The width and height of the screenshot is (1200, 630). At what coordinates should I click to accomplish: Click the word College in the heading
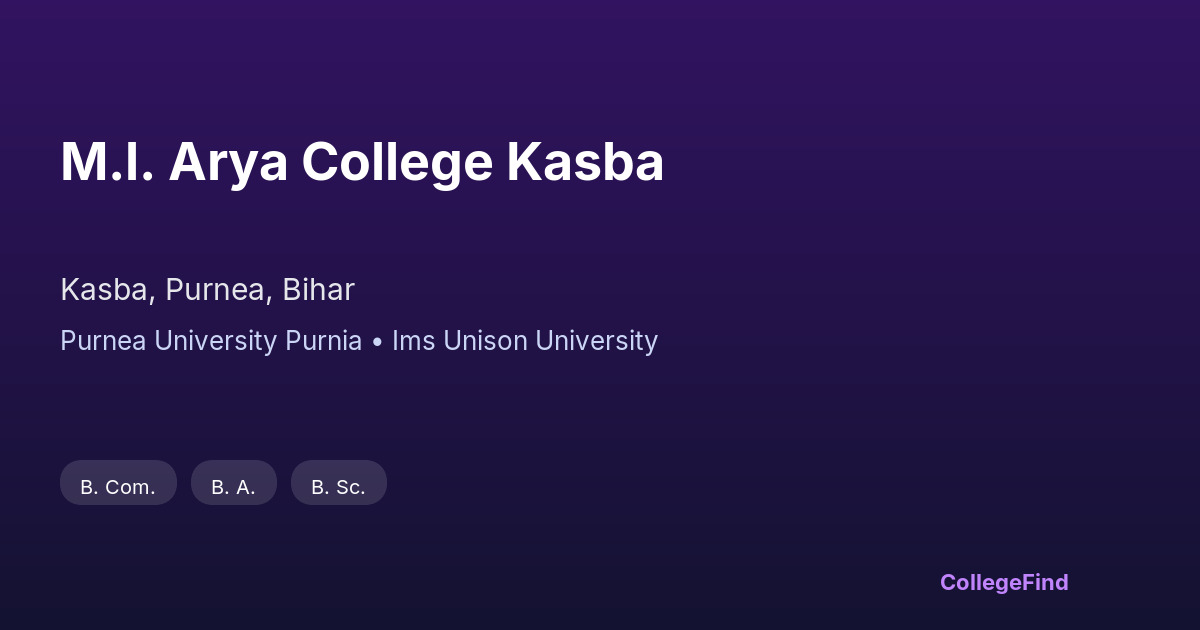(397, 162)
